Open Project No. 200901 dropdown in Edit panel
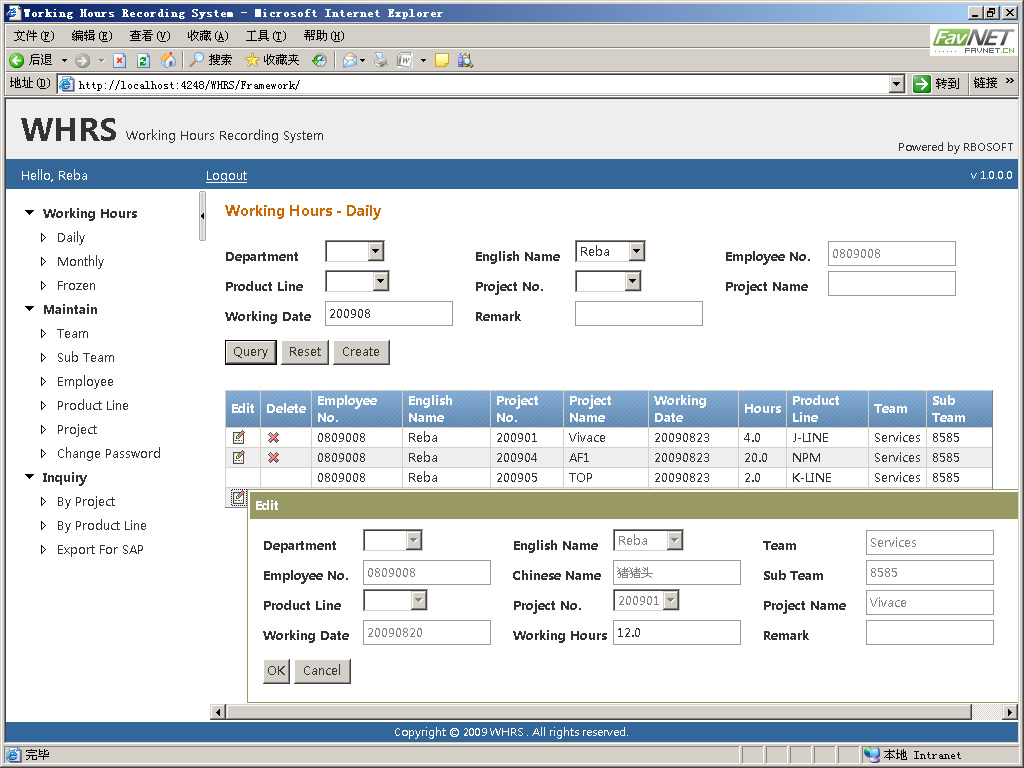Screen dimensions: 1024x768 pos(671,600)
